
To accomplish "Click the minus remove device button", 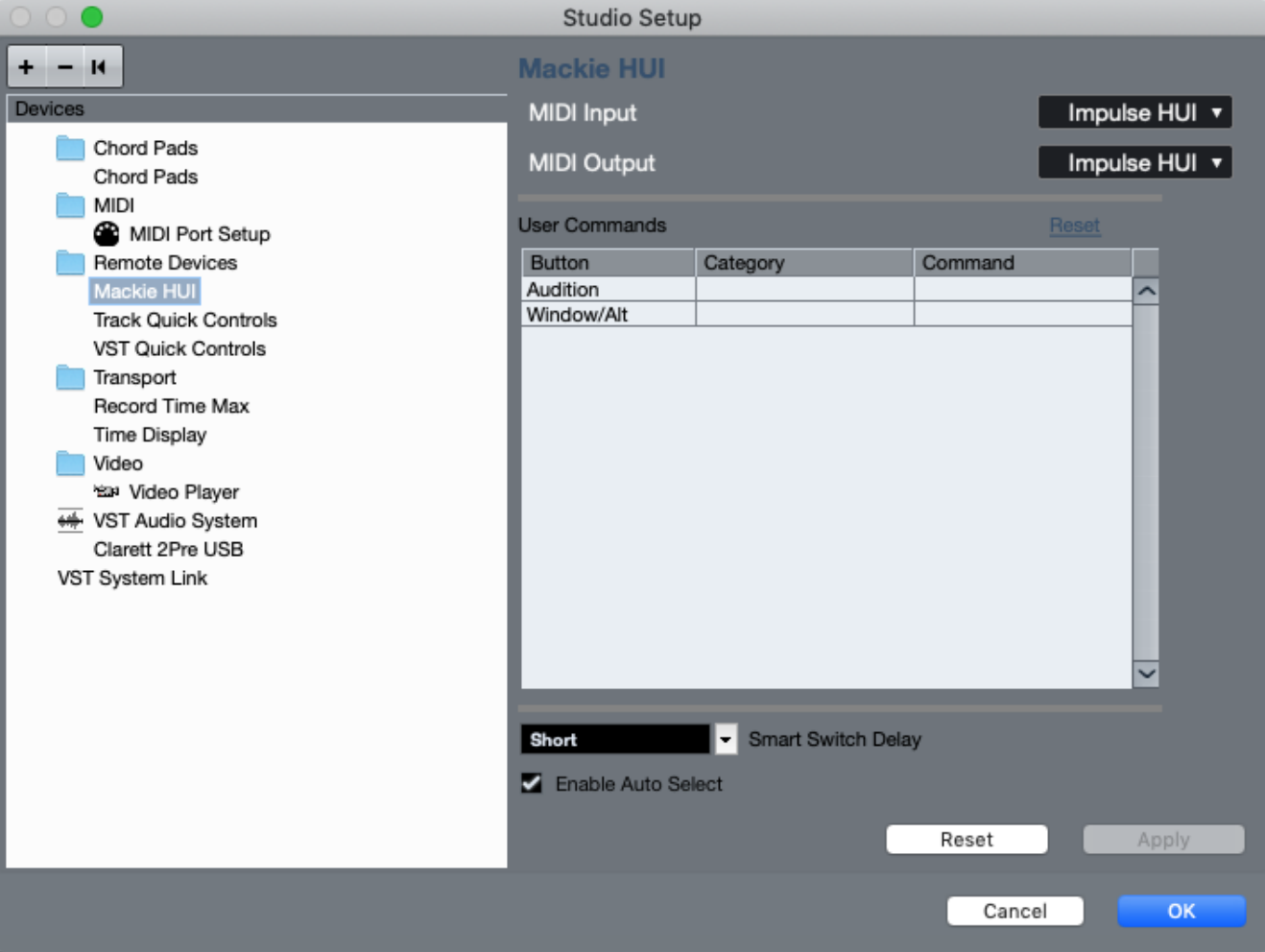I will [x=64, y=67].
